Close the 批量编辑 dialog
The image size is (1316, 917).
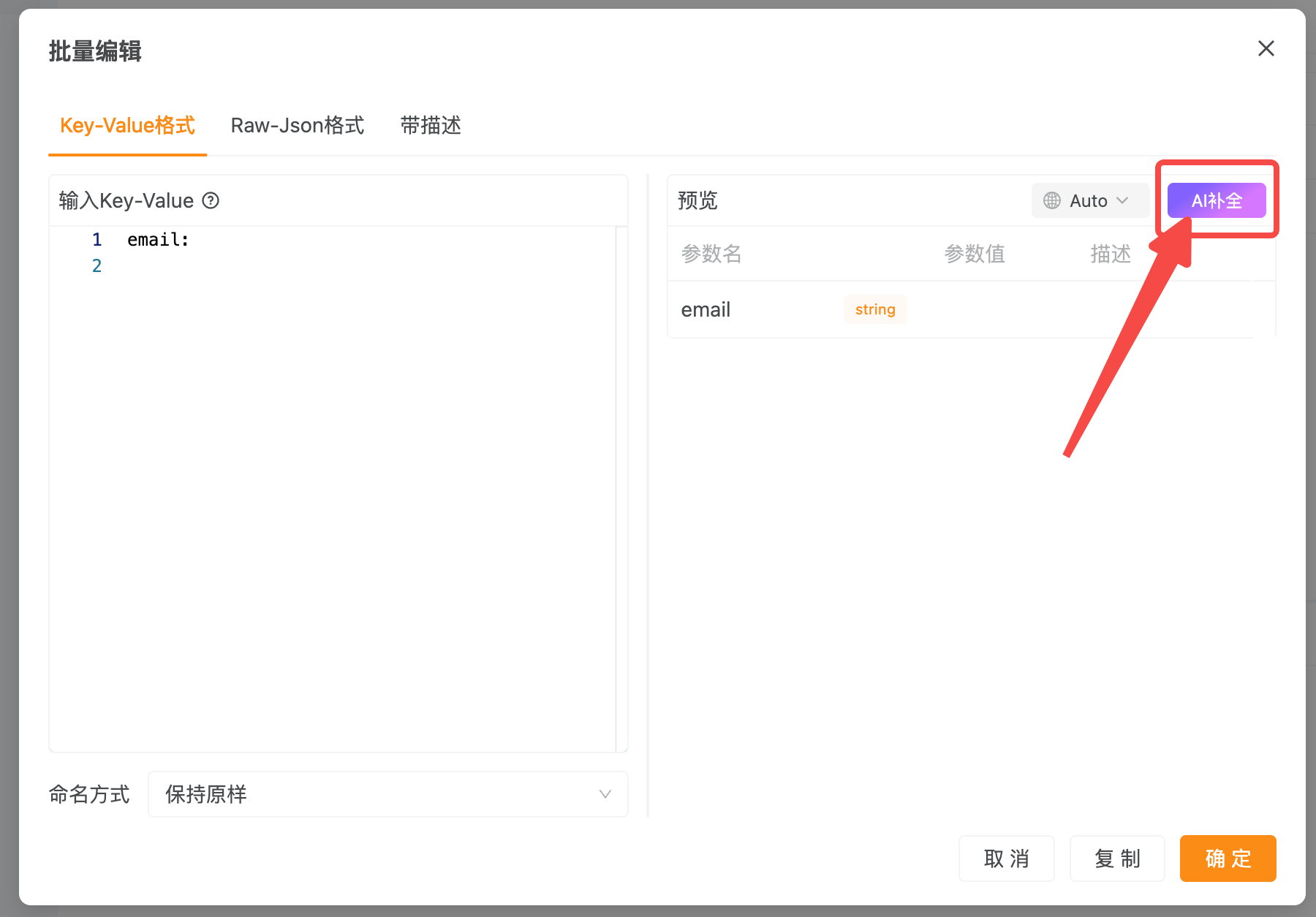coord(1266,48)
